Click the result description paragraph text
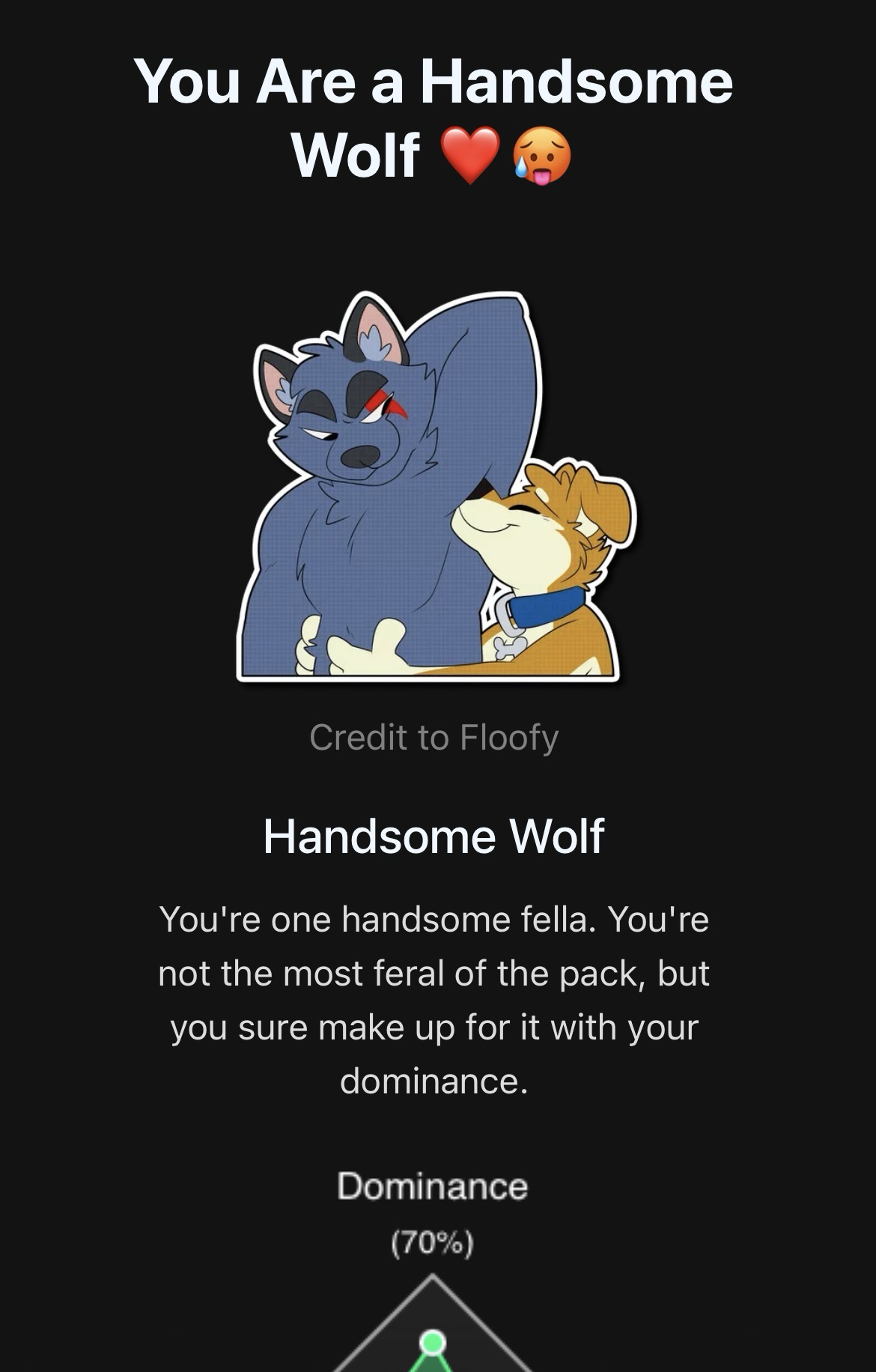This screenshot has height=1372, width=876. [434, 1000]
